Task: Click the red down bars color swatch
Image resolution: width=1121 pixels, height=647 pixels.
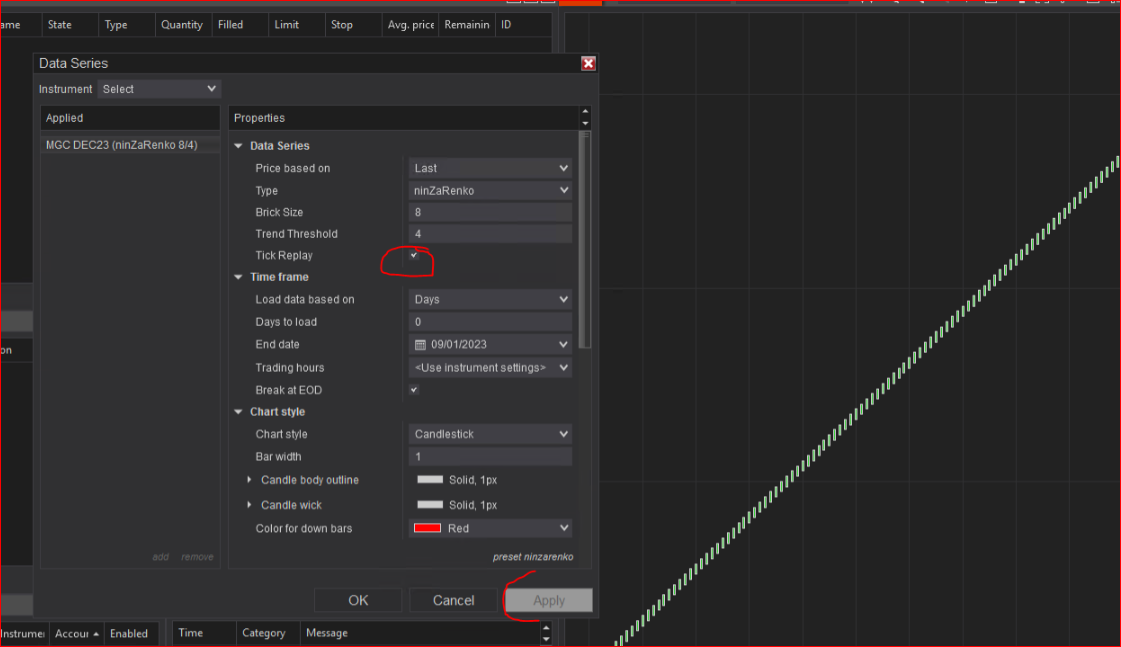Action: point(428,528)
